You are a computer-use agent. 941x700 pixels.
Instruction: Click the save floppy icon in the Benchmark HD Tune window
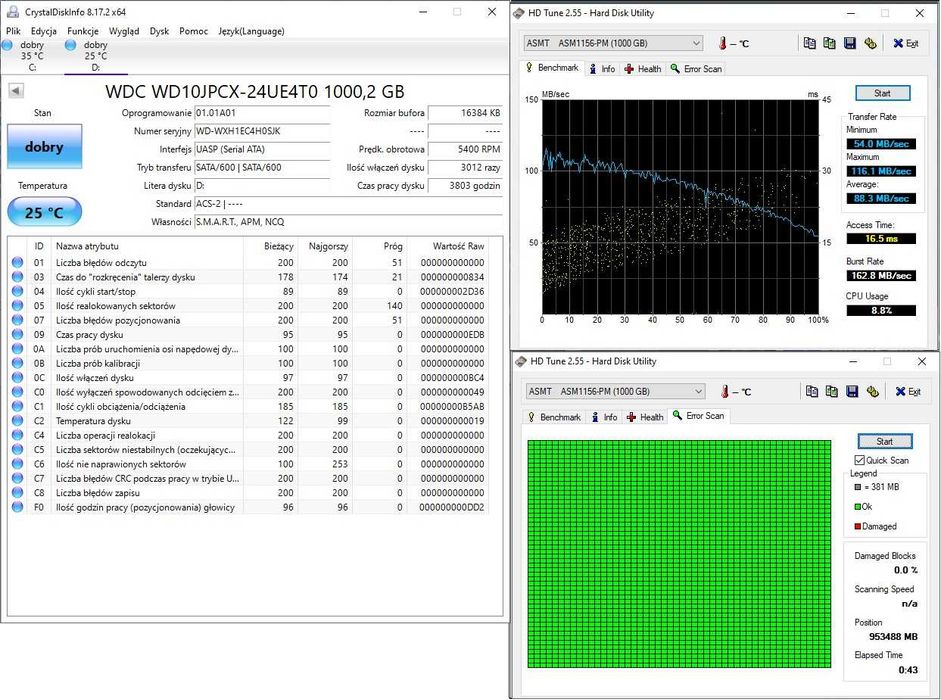click(850, 43)
